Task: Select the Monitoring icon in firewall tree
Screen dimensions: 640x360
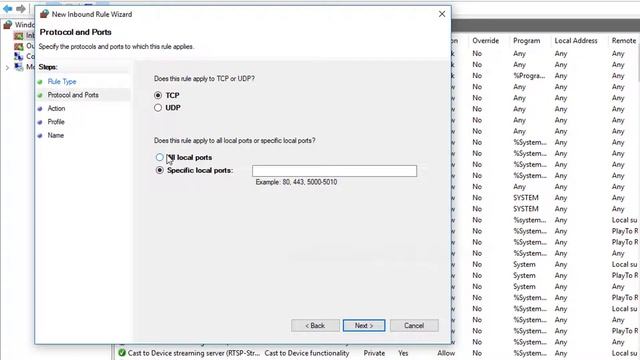Action: point(18,67)
